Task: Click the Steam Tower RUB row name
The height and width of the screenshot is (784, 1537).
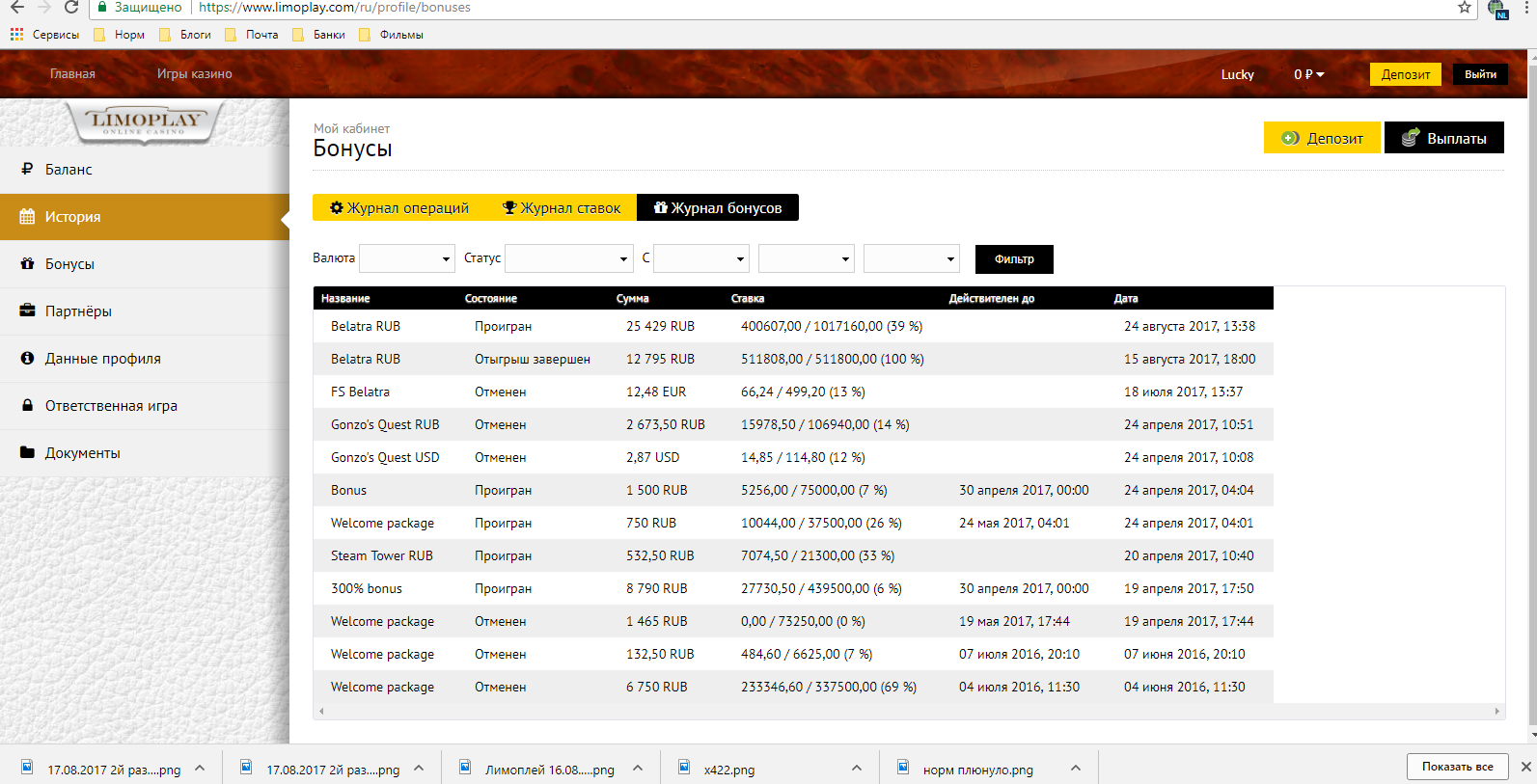Action: point(382,555)
